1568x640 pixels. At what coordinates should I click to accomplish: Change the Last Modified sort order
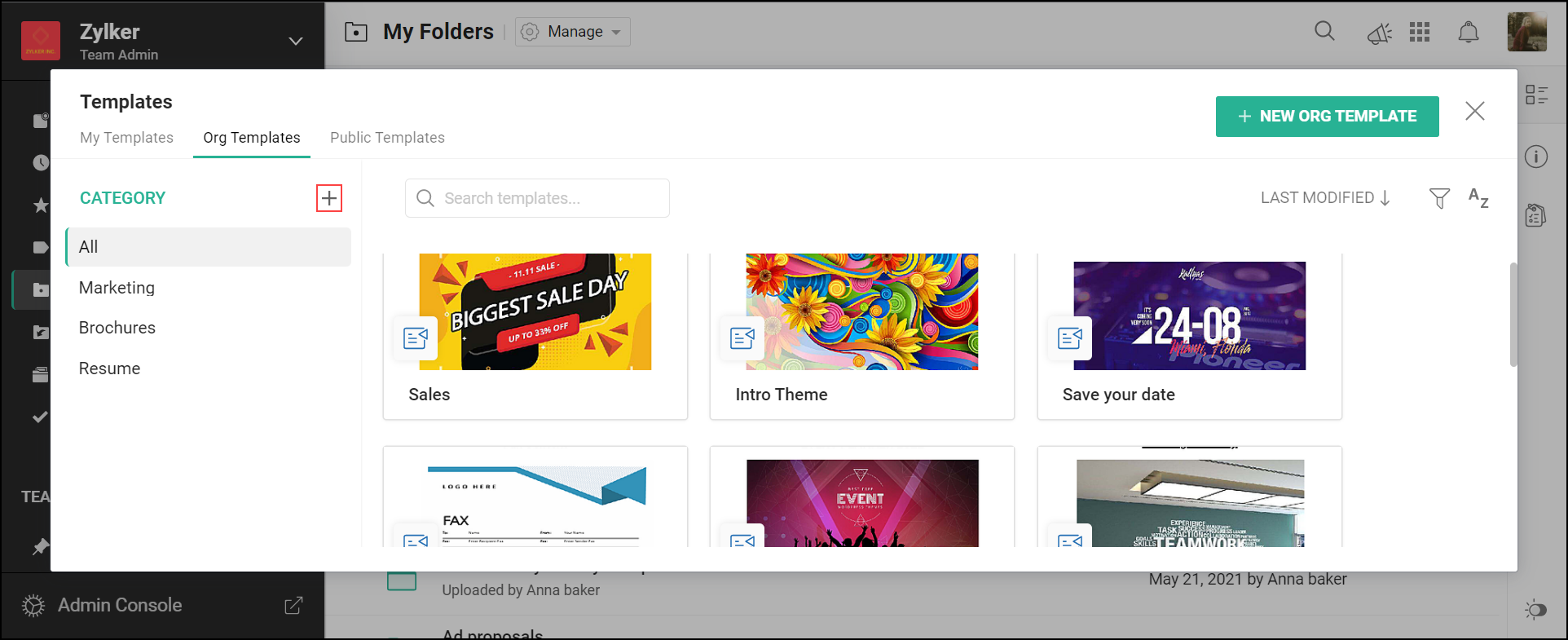coord(1326,198)
